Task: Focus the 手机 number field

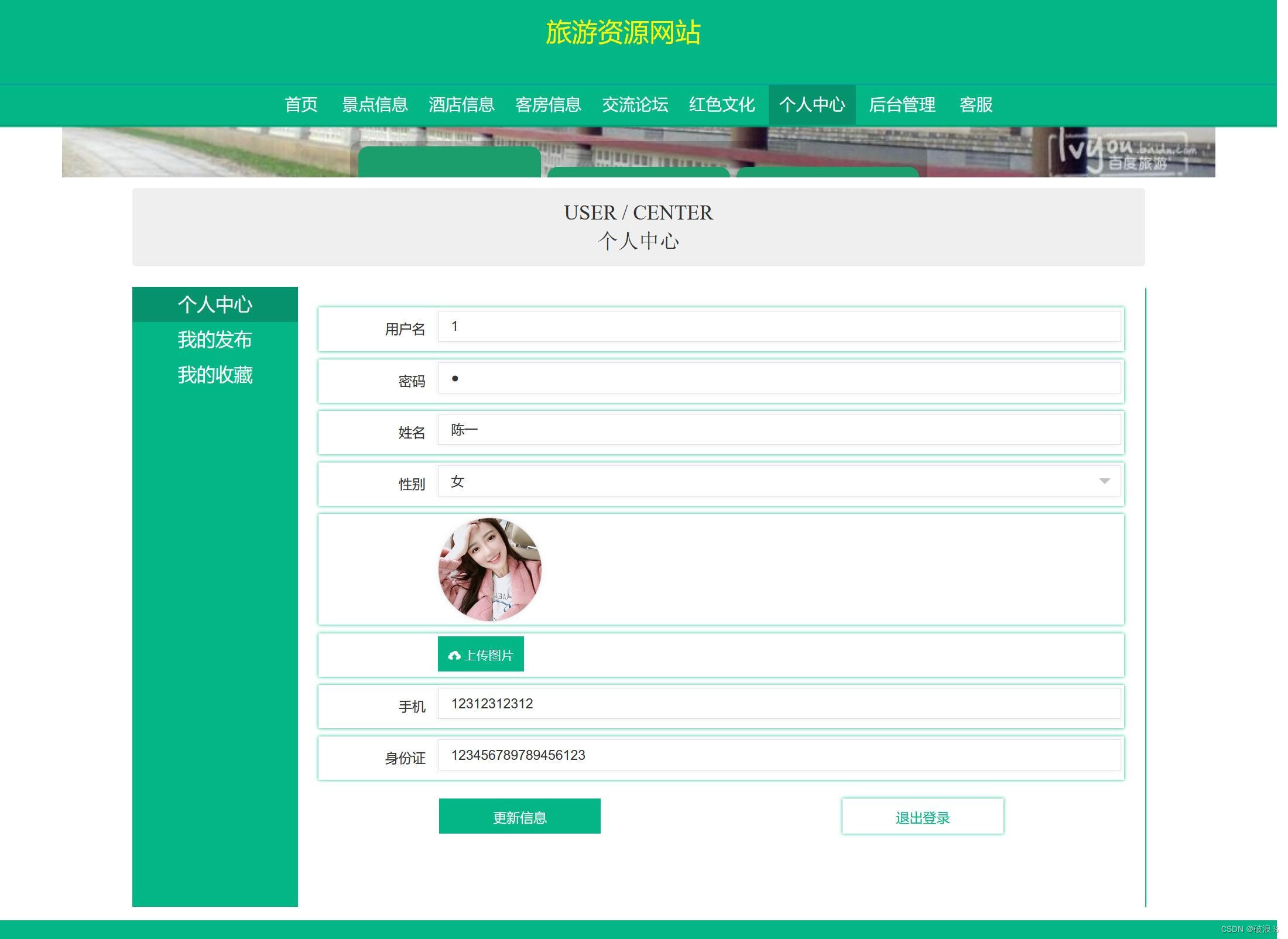Action: click(x=779, y=704)
